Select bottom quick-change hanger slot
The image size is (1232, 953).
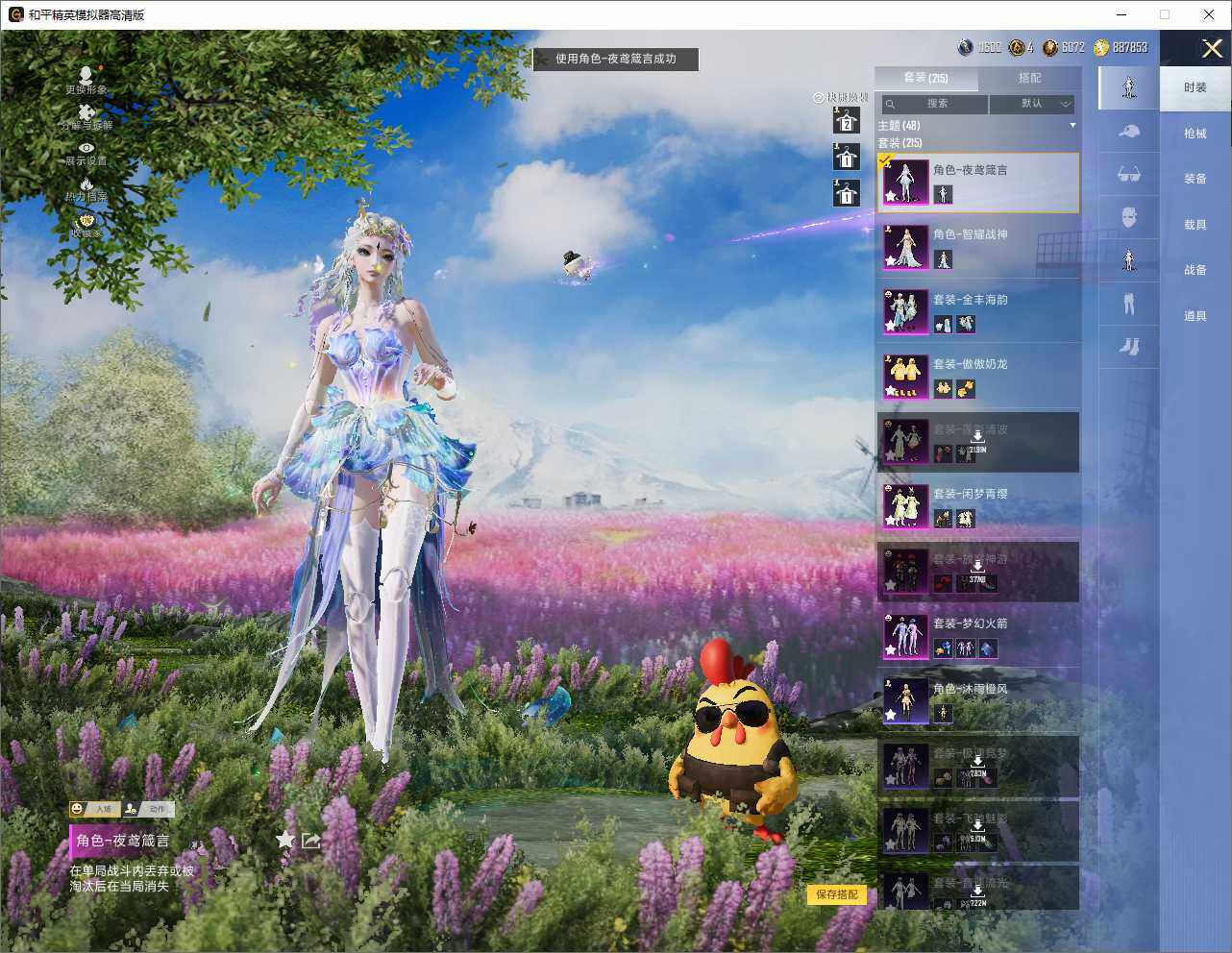pos(846,193)
